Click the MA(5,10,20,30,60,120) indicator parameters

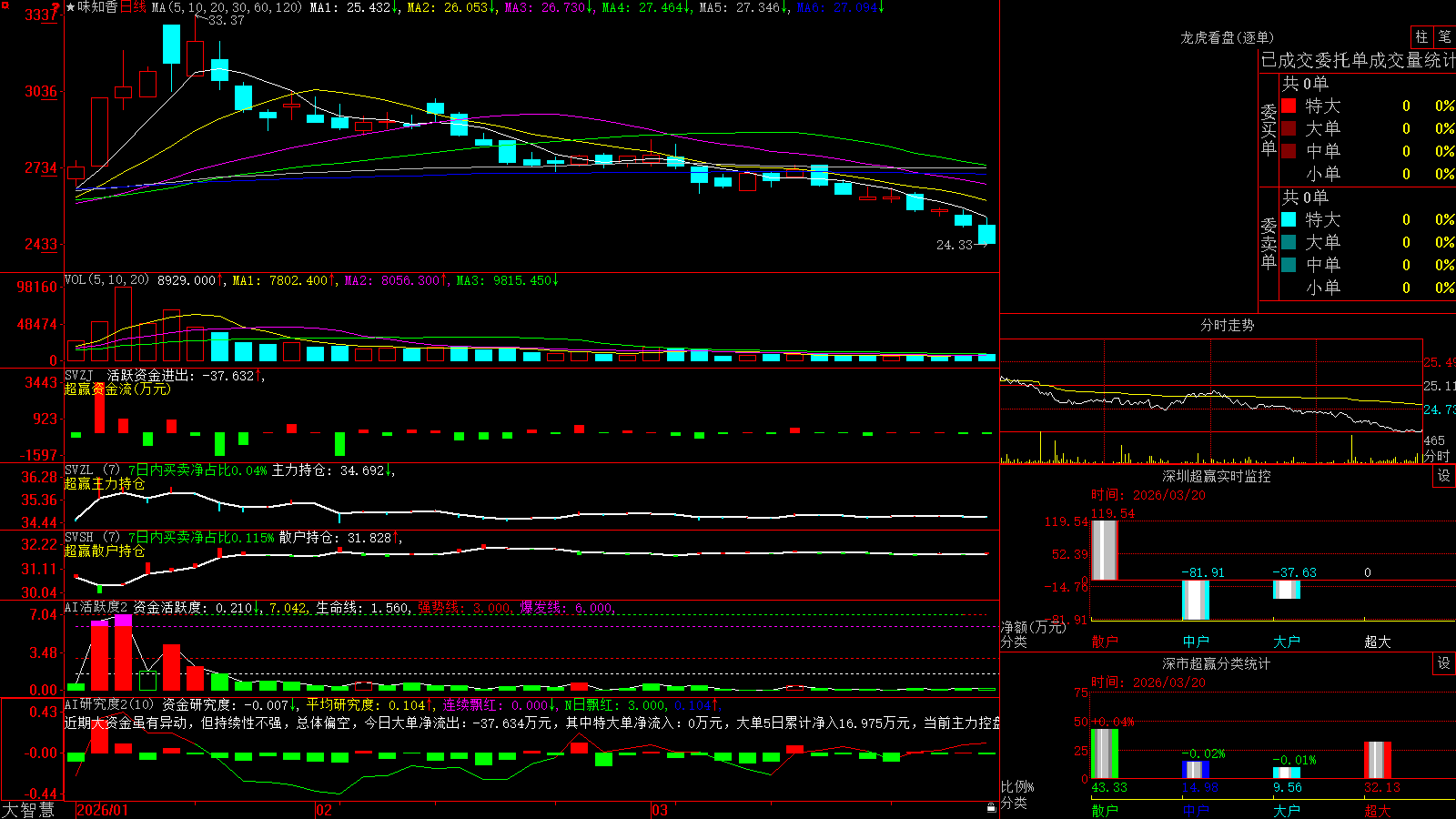click(x=227, y=7)
